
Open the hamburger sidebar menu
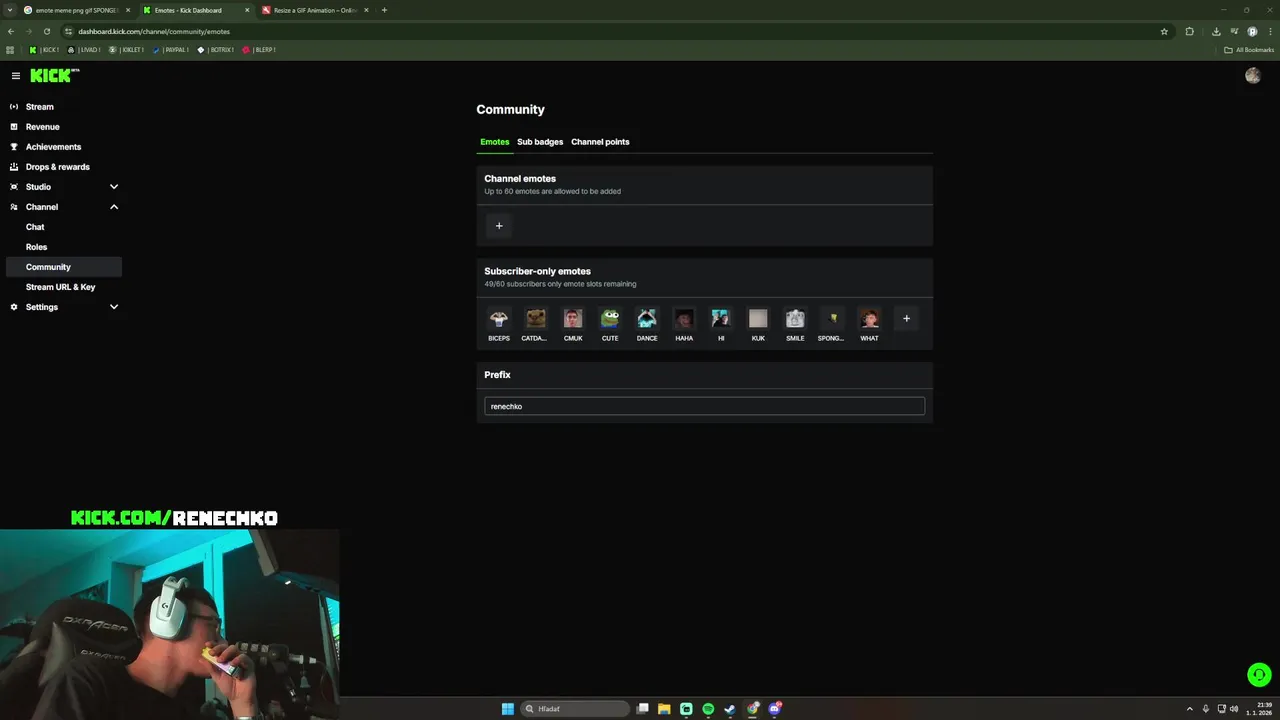pos(16,76)
